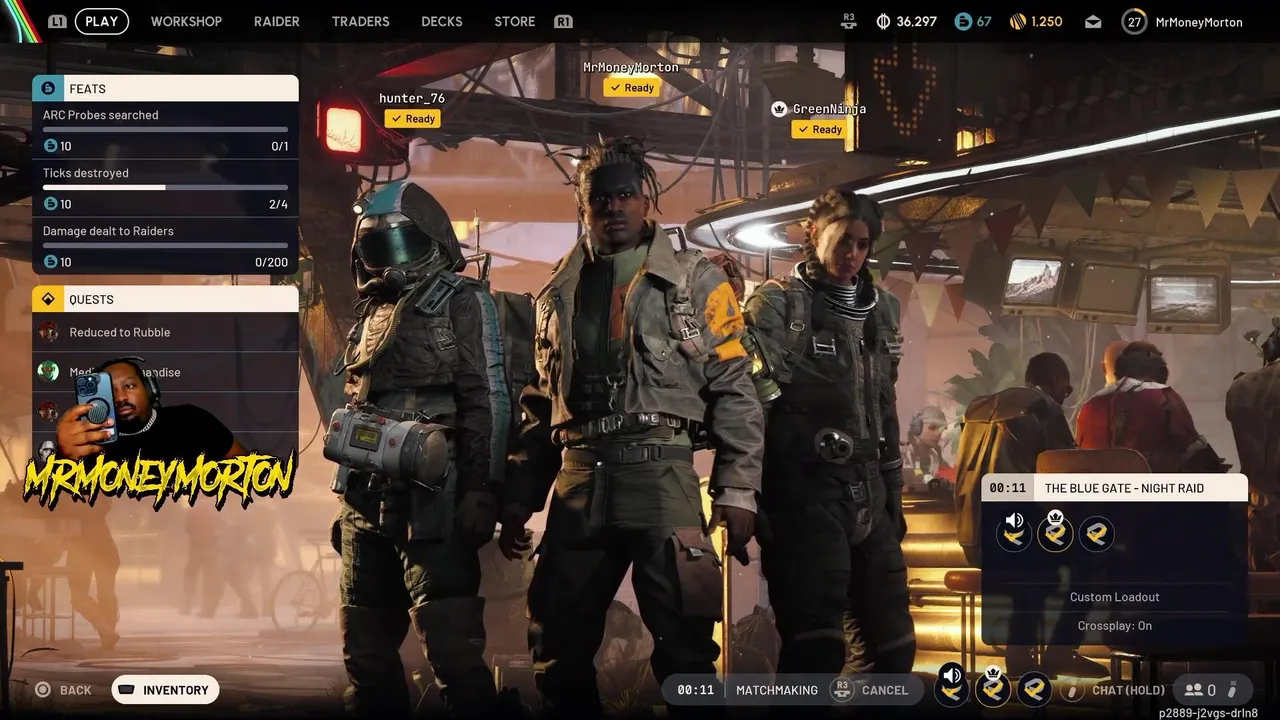
Task: Select the MrMoneyMorton name above center raider
Action: 631,67
